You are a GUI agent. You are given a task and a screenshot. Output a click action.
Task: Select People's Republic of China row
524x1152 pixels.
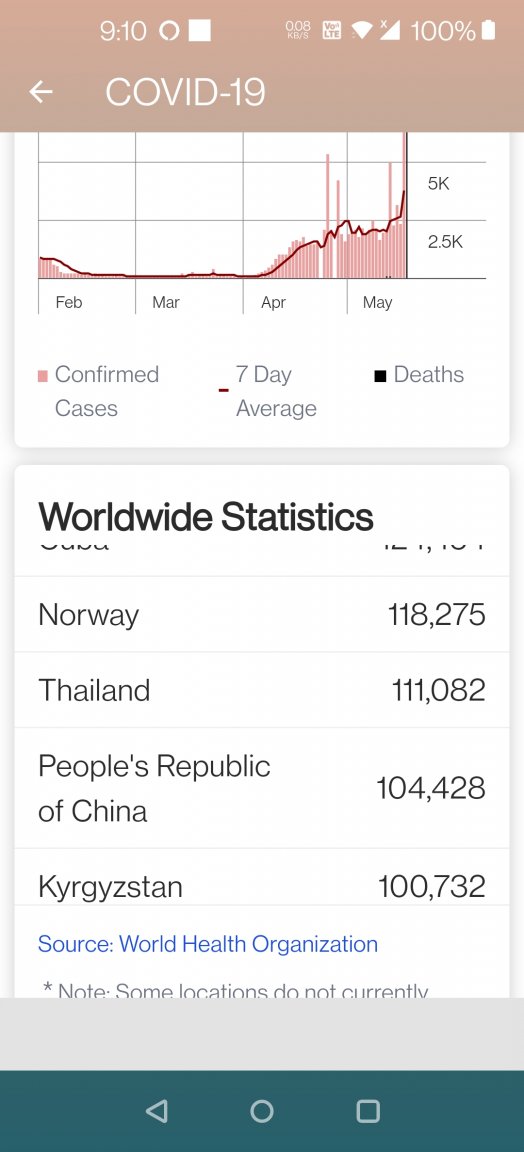(262, 788)
